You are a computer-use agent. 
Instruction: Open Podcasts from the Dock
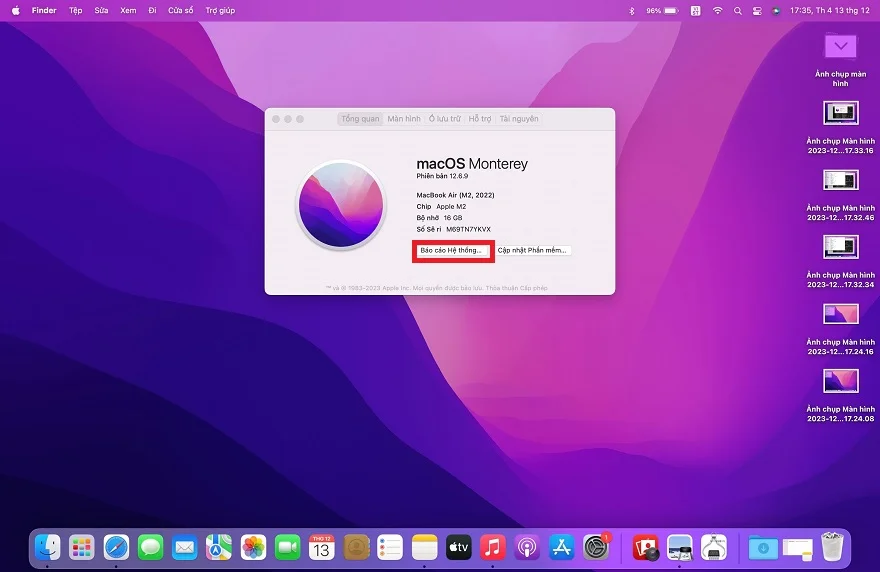point(527,547)
